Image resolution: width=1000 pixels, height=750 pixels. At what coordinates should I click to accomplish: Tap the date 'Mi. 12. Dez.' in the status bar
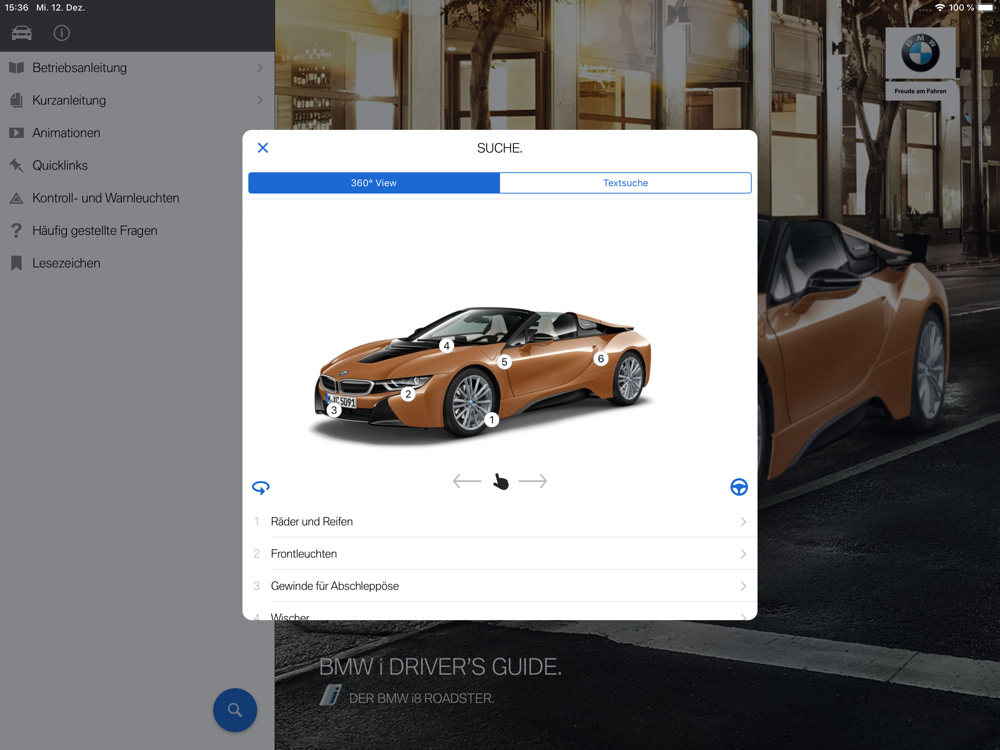61,8
